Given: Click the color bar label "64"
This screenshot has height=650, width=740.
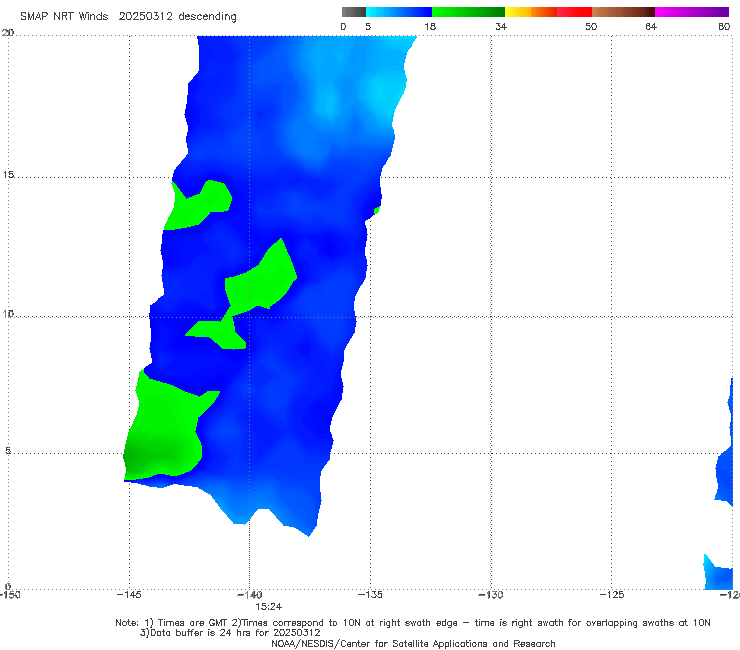Looking at the screenshot, I should pyautogui.click(x=651, y=26).
